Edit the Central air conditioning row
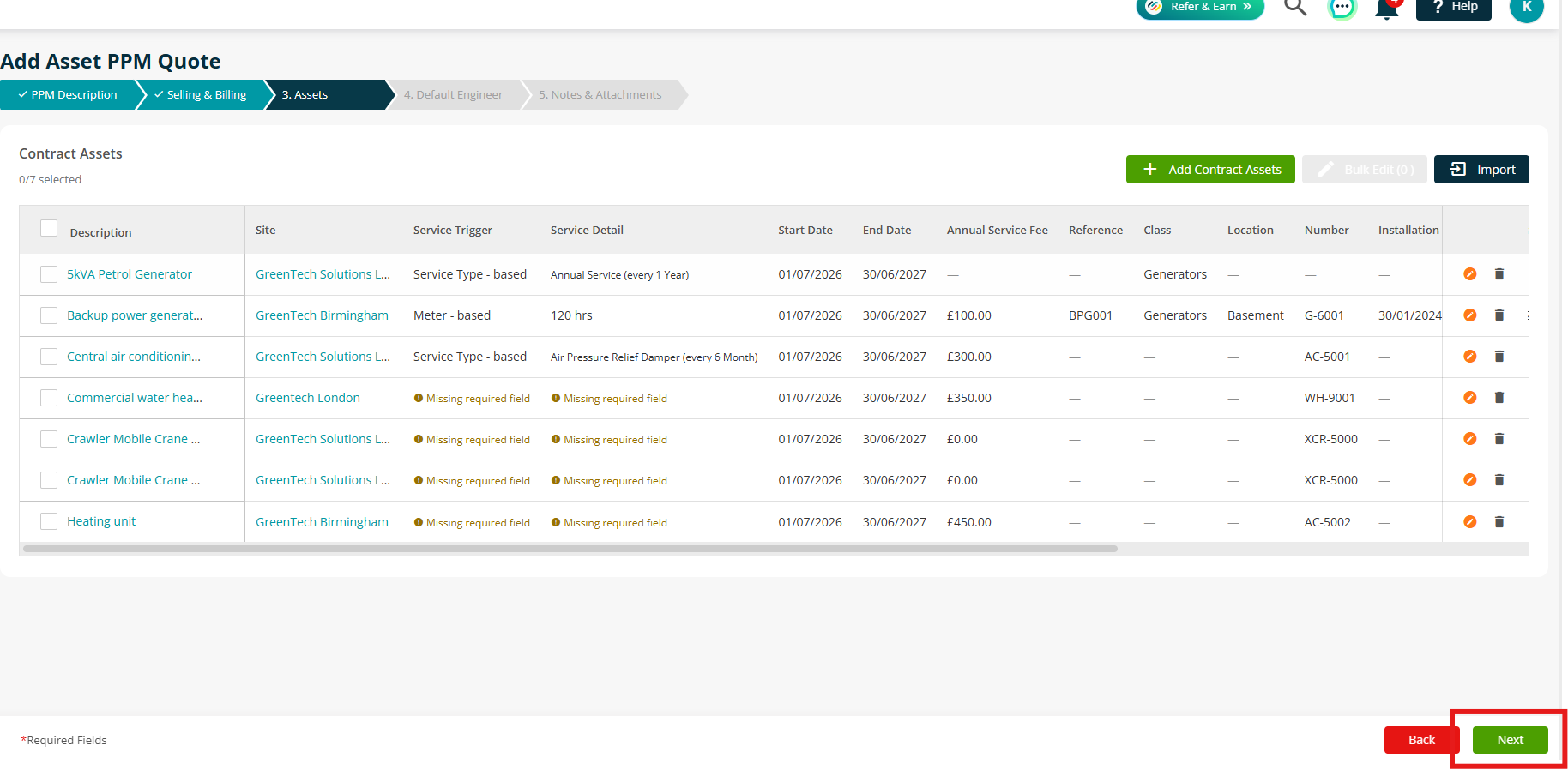This screenshot has width=1568, height=769. click(x=1470, y=357)
